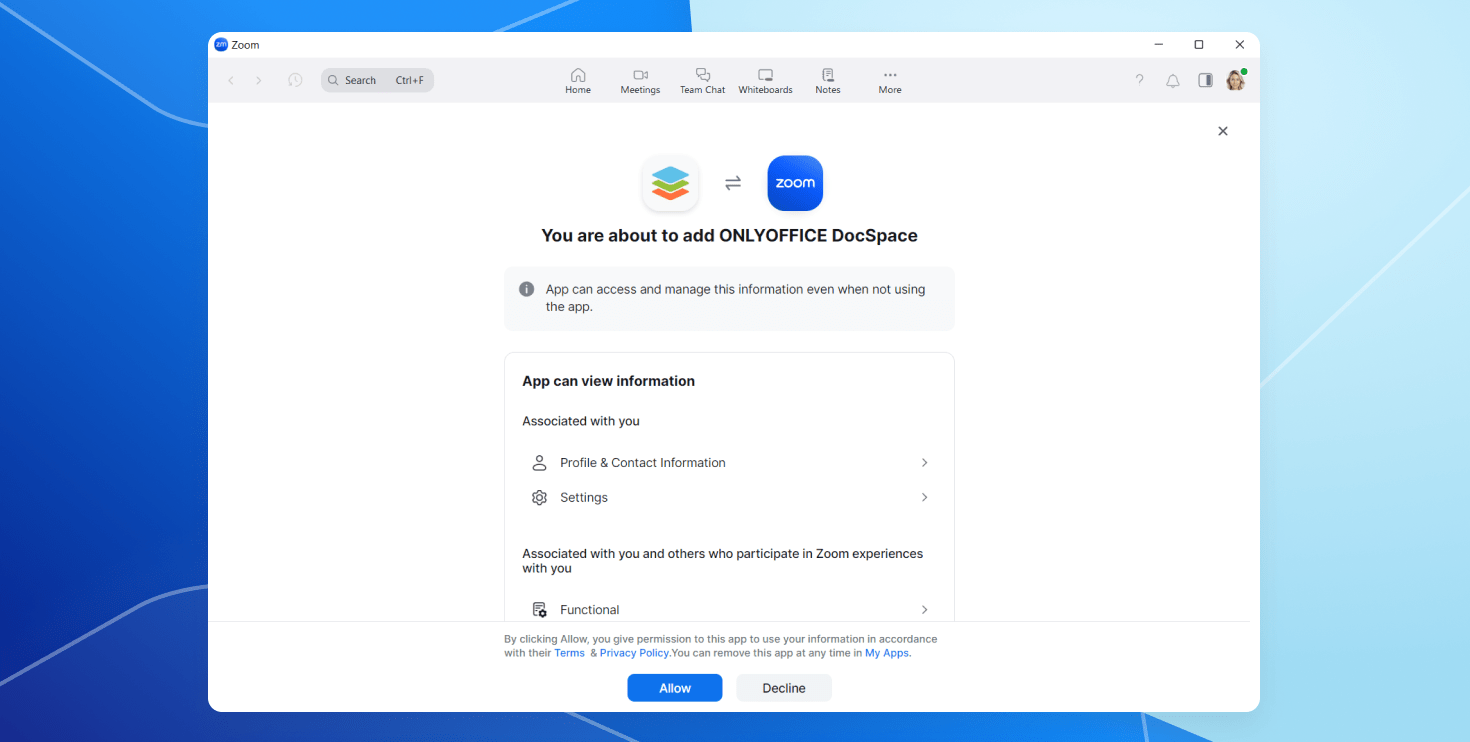Toggle the side panel icon
Viewport: 1470px width, 742px height.
click(x=1205, y=81)
